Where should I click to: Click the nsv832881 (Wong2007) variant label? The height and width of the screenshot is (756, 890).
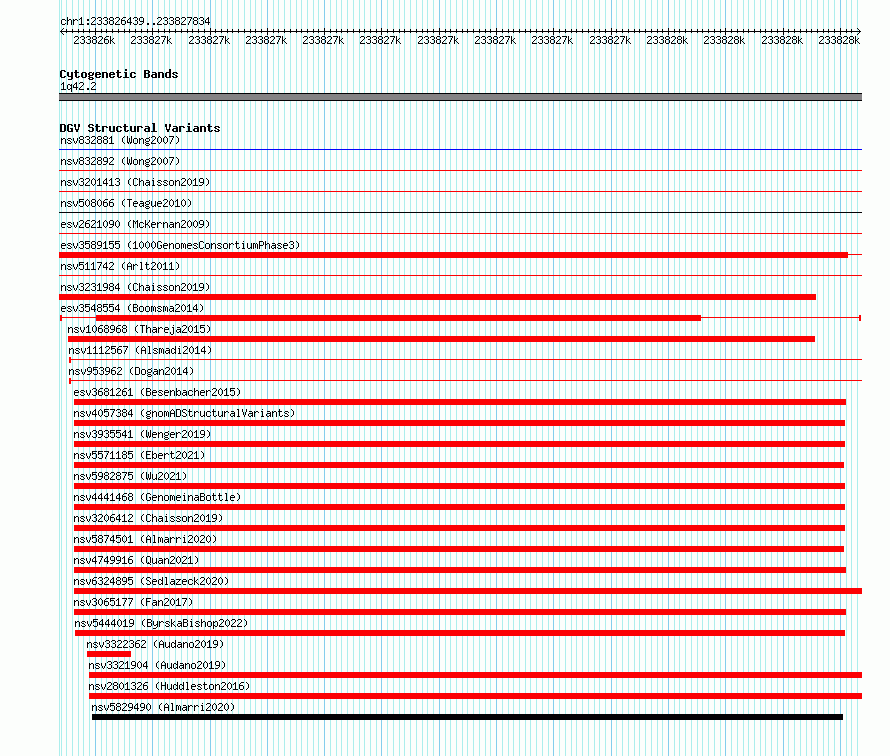[120, 140]
